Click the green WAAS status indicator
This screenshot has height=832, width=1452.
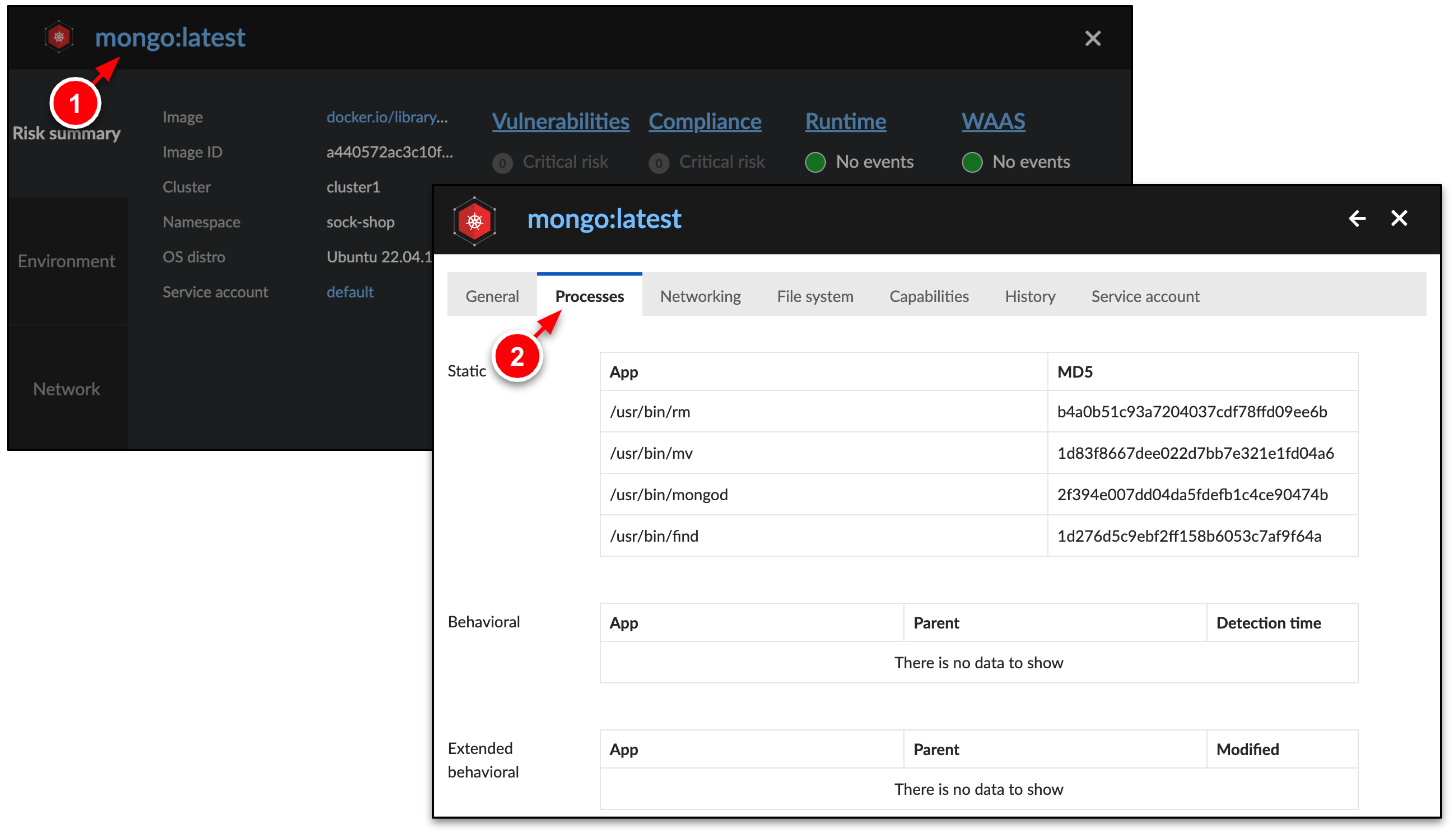[971, 161]
